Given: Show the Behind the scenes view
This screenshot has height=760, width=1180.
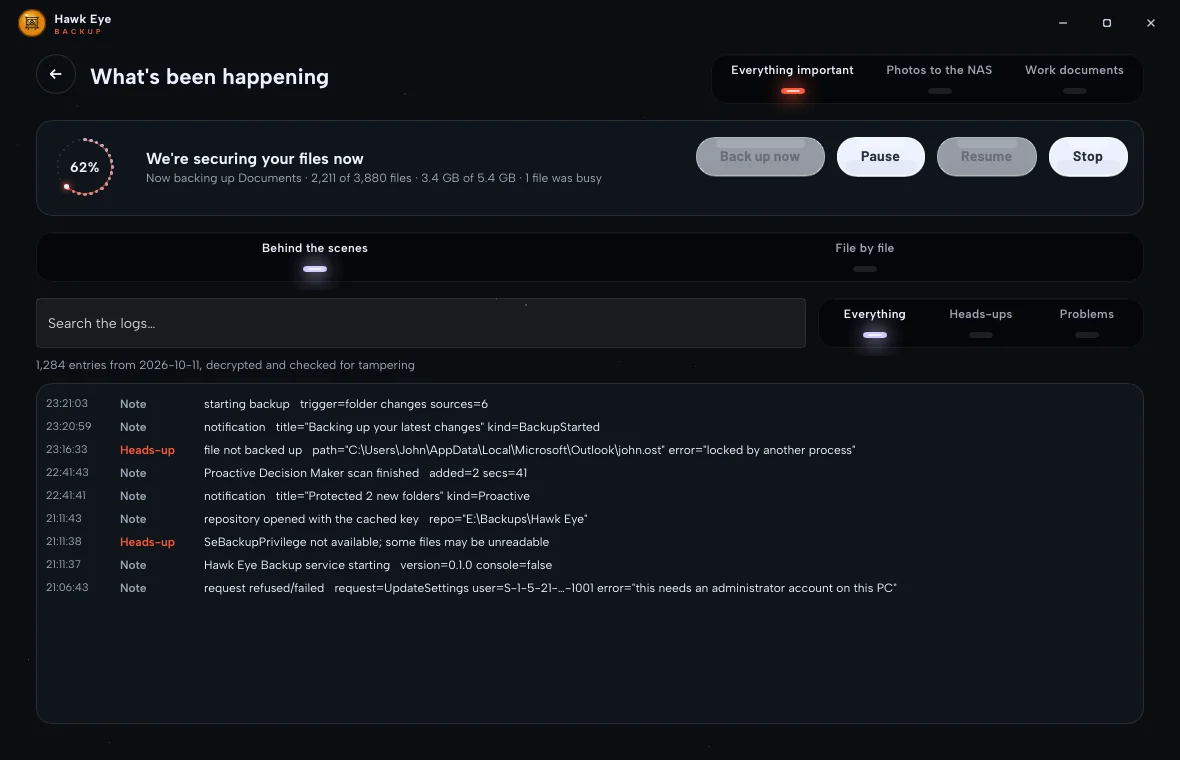Looking at the screenshot, I should click(x=315, y=257).
